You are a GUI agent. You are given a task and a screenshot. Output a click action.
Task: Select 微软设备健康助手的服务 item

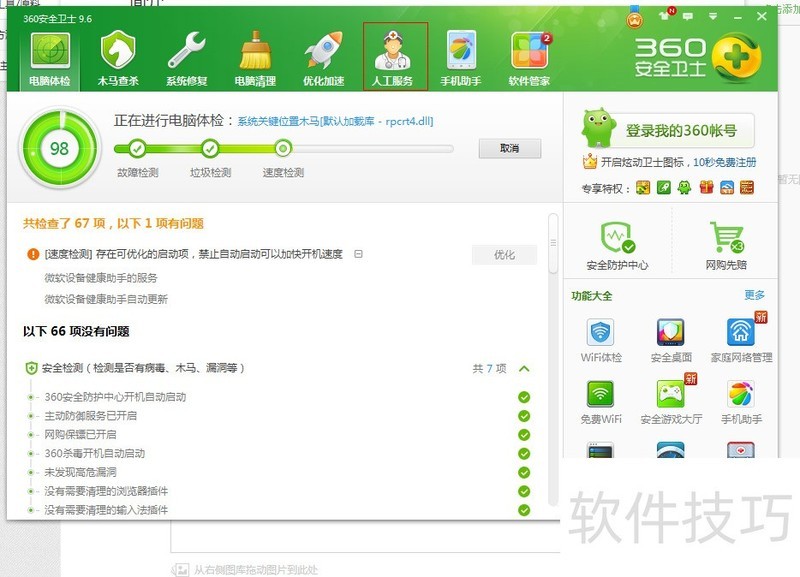[101, 278]
